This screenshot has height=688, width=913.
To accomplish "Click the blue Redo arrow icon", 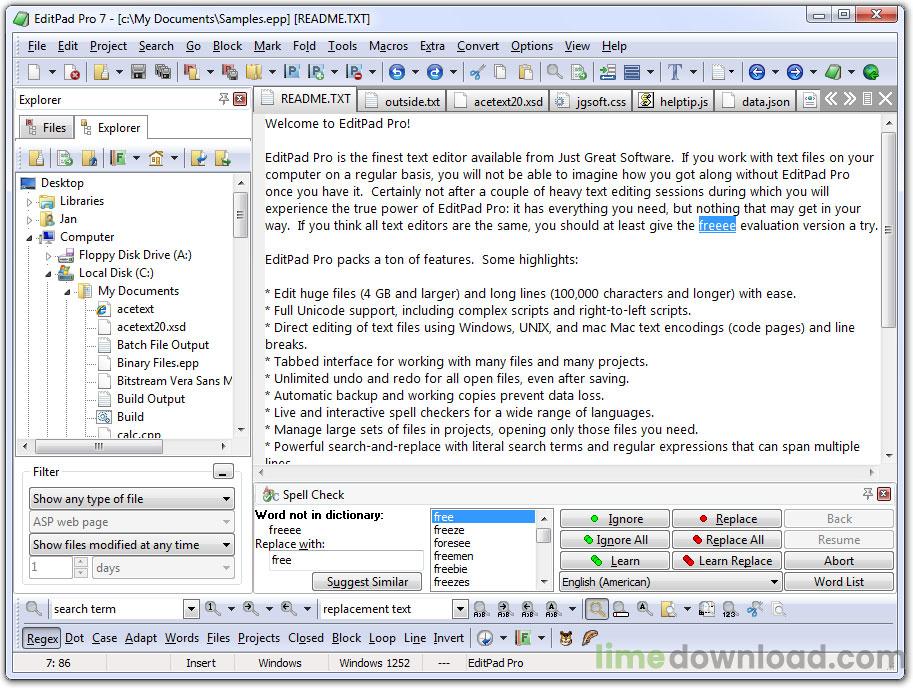I will [434, 72].
